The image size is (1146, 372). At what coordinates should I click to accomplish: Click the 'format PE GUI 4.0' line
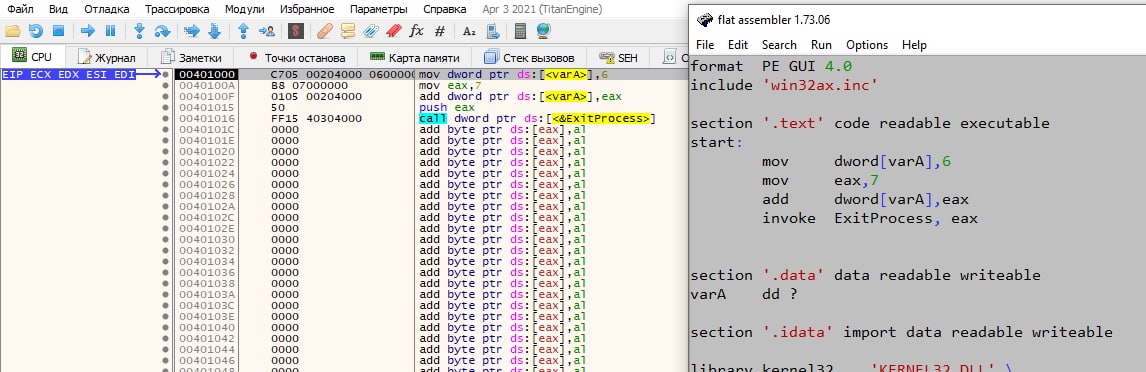[771, 66]
